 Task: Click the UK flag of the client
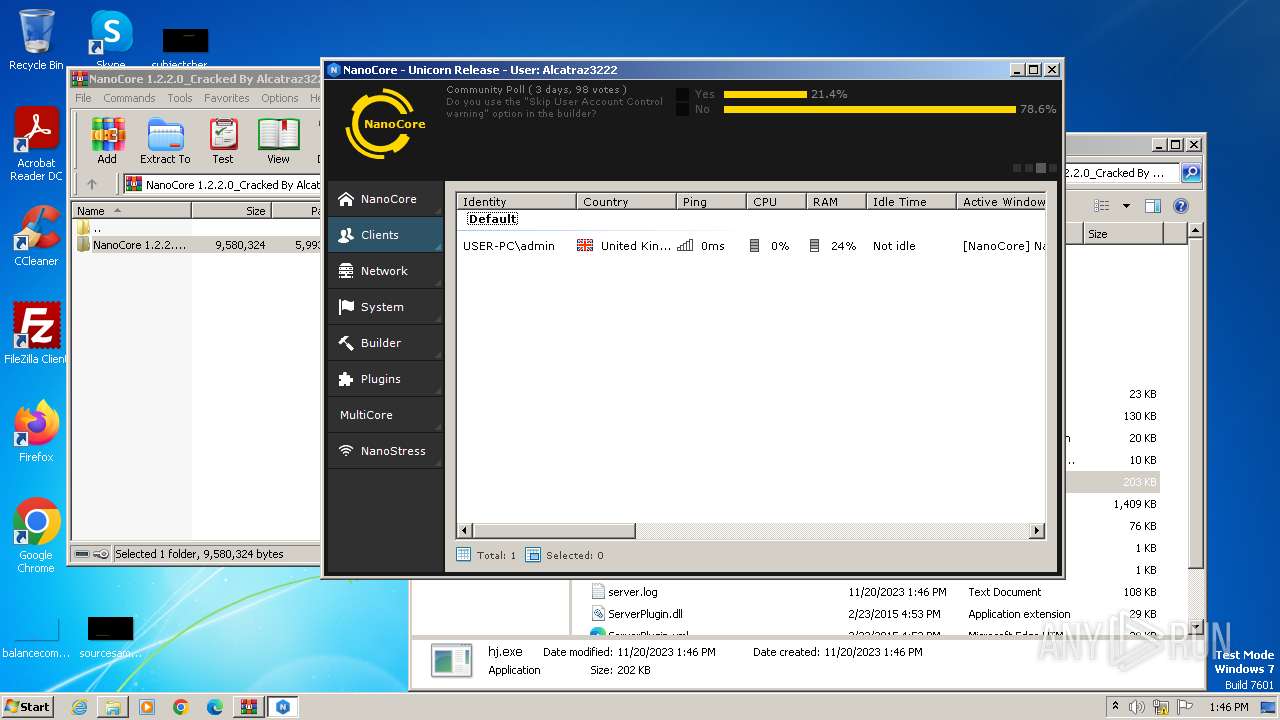(x=585, y=246)
